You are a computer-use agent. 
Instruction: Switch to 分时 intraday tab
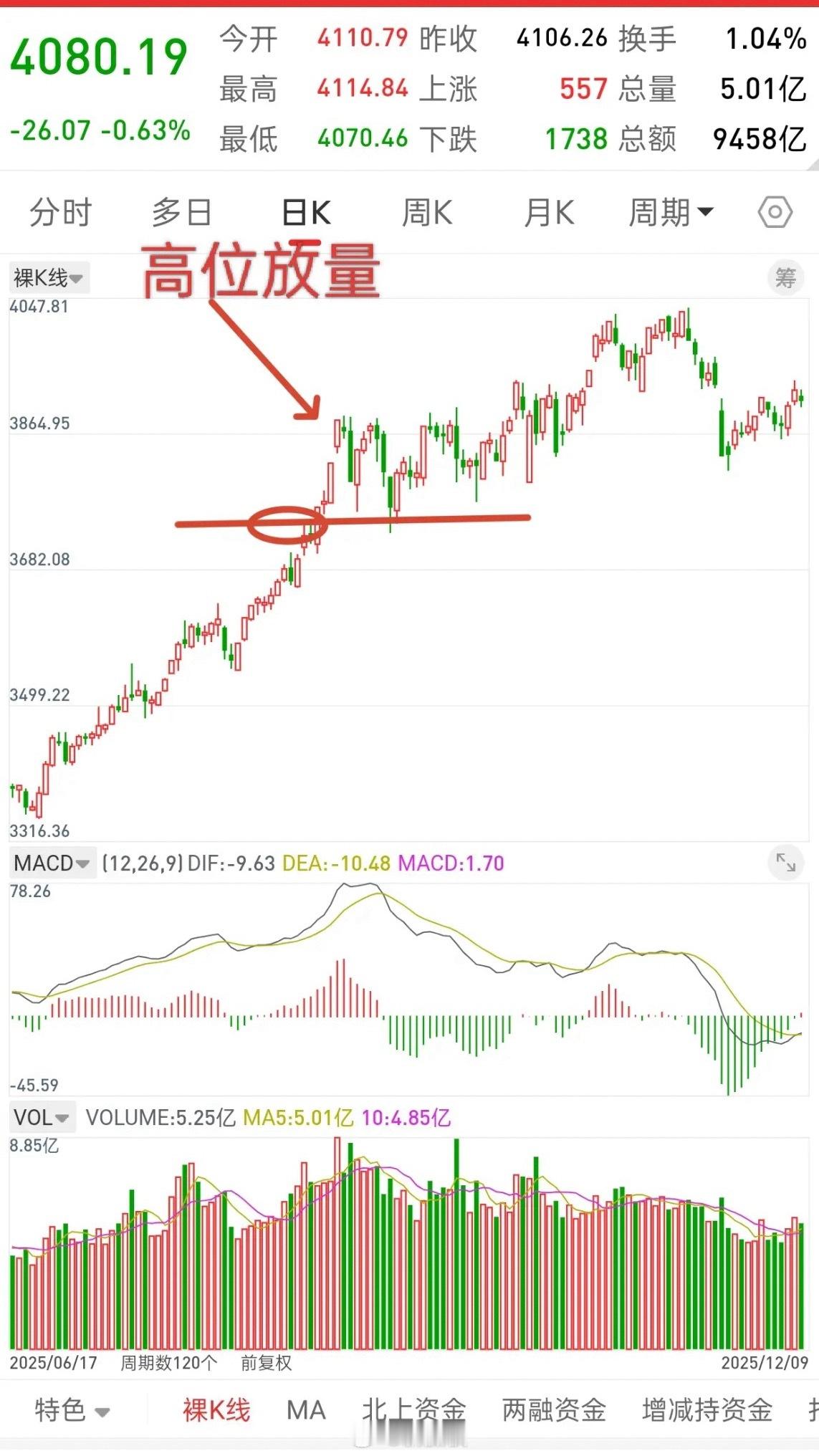point(61,213)
